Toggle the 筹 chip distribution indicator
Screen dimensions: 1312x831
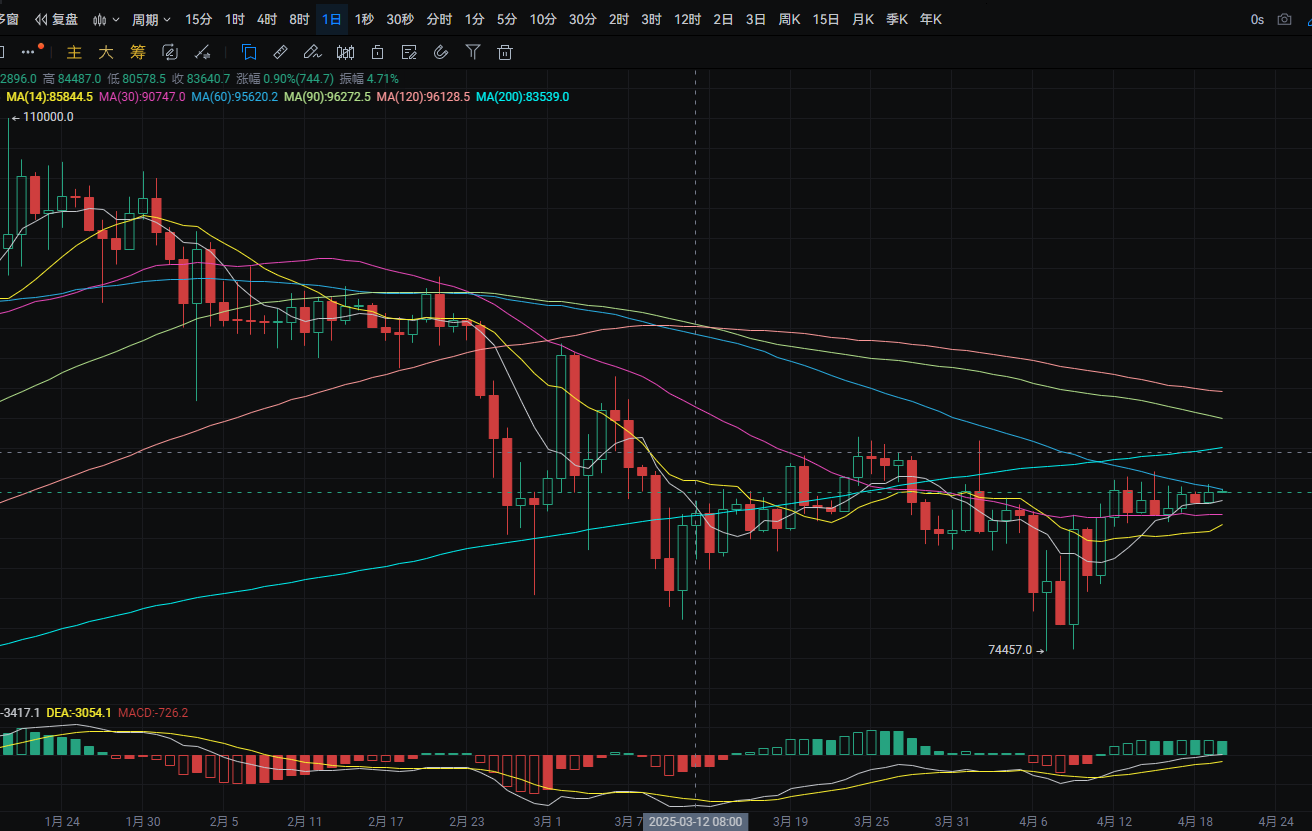(x=137, y=53)
